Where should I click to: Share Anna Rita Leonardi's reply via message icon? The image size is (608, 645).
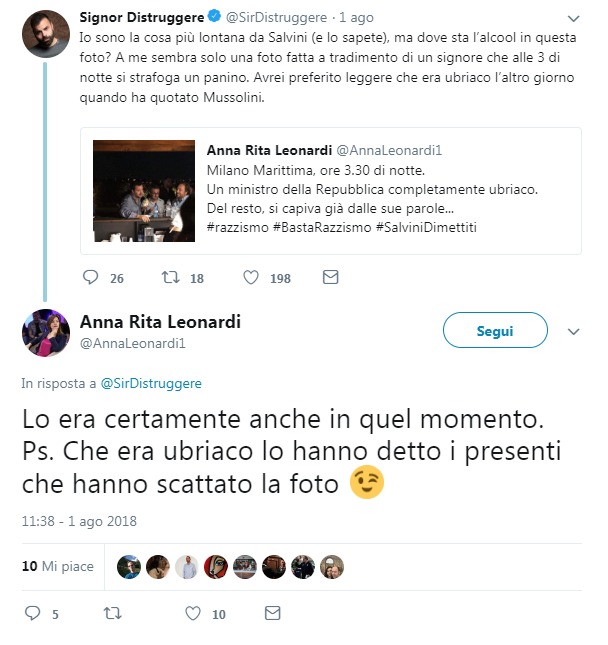pyautogui.click(x=272, y=613)
